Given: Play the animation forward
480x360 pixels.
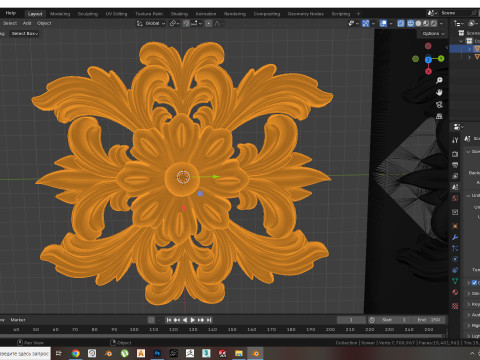Looking at the screenshot, I should click(193, 320).
